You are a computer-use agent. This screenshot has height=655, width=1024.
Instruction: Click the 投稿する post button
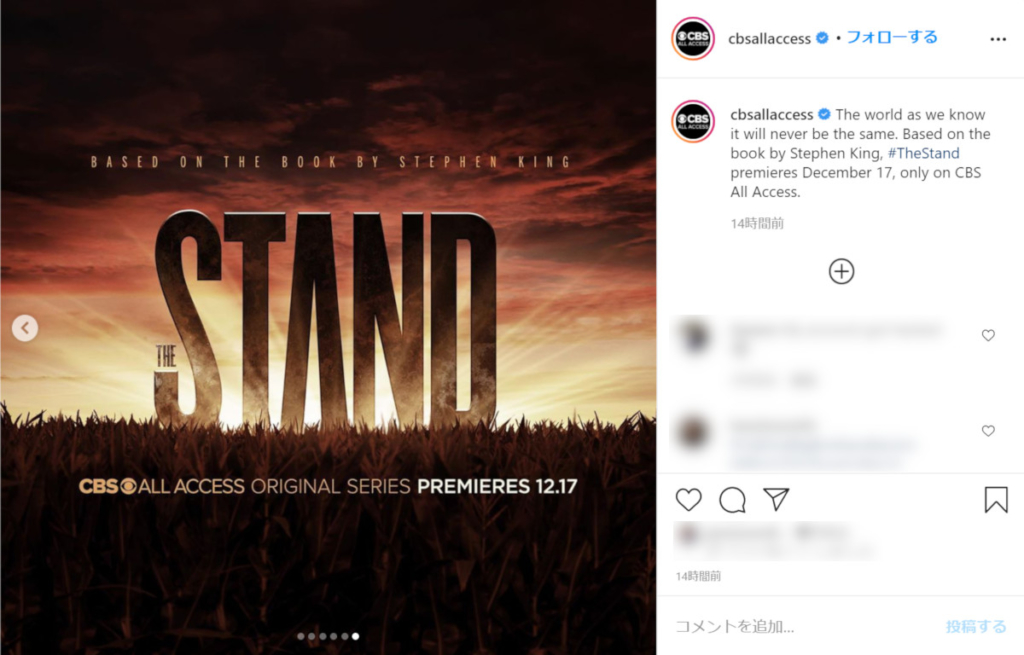976,626
